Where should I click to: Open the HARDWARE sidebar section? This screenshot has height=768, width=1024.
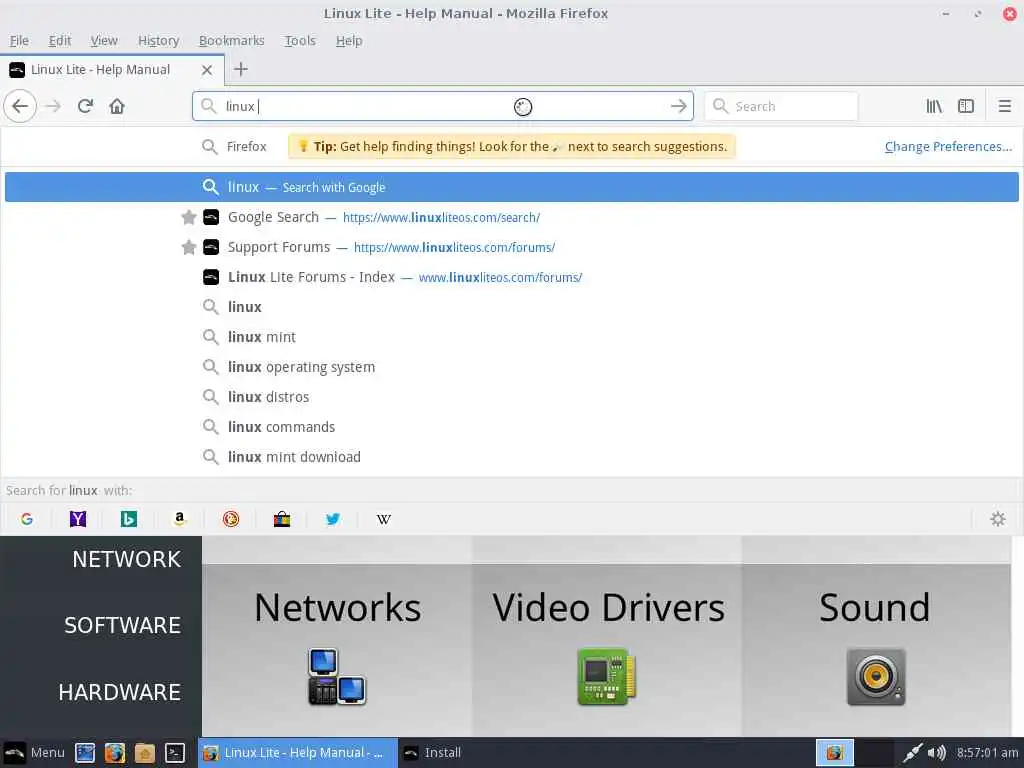[120, 692]
